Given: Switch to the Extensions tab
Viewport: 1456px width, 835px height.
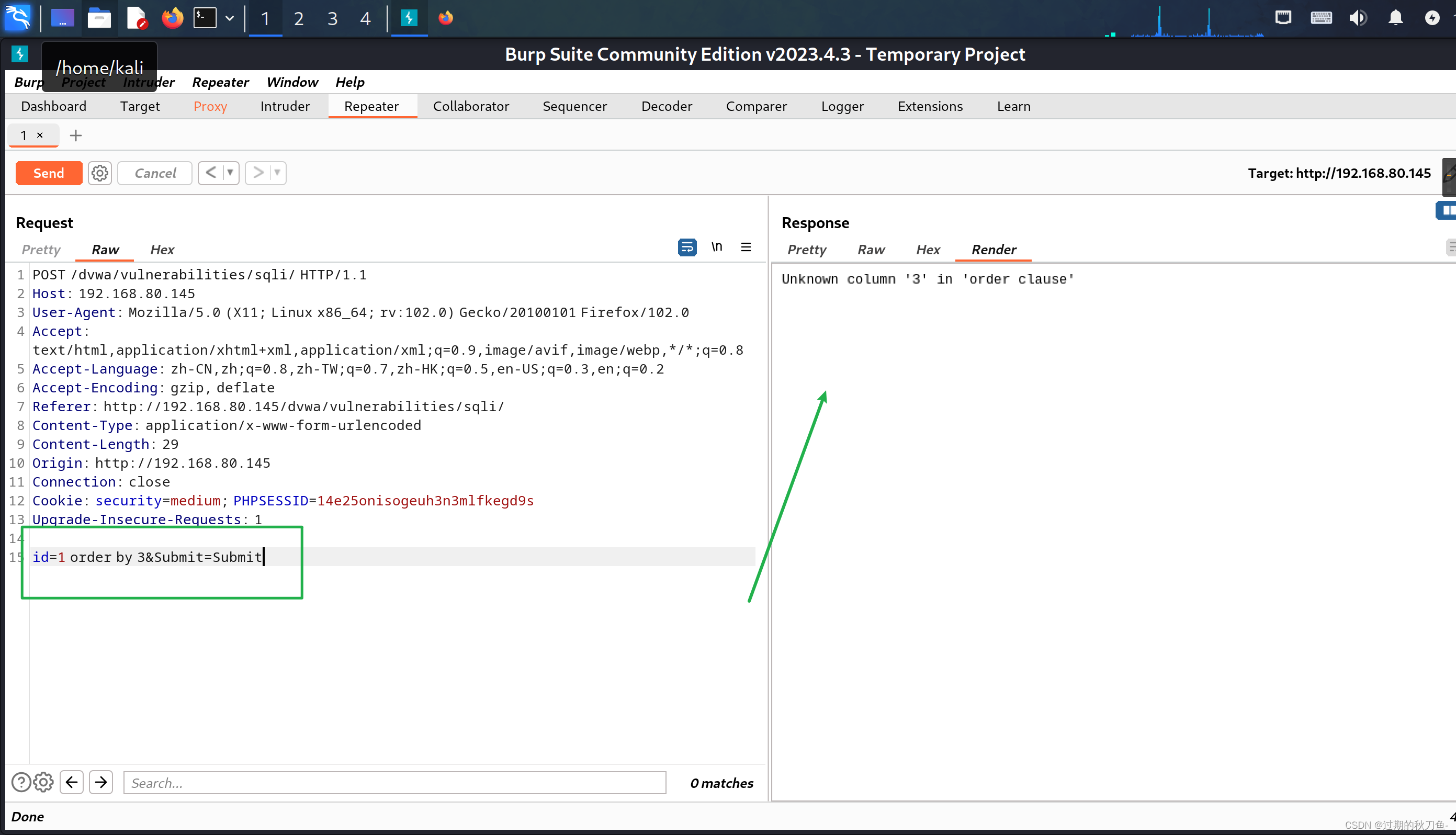Looking at the screenshot, I should 930,106.
